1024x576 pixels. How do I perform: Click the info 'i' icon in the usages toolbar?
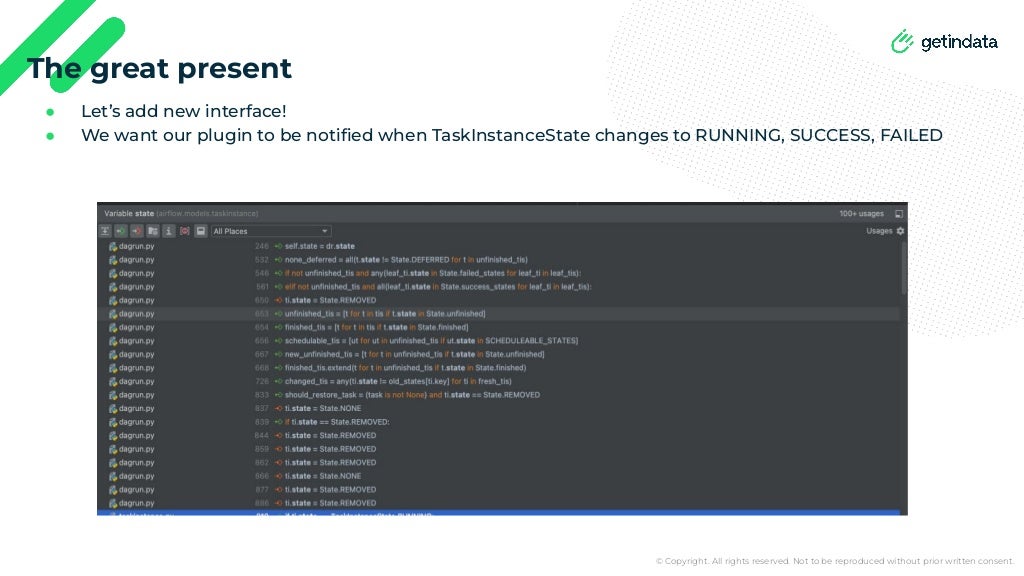pos(168,231)
